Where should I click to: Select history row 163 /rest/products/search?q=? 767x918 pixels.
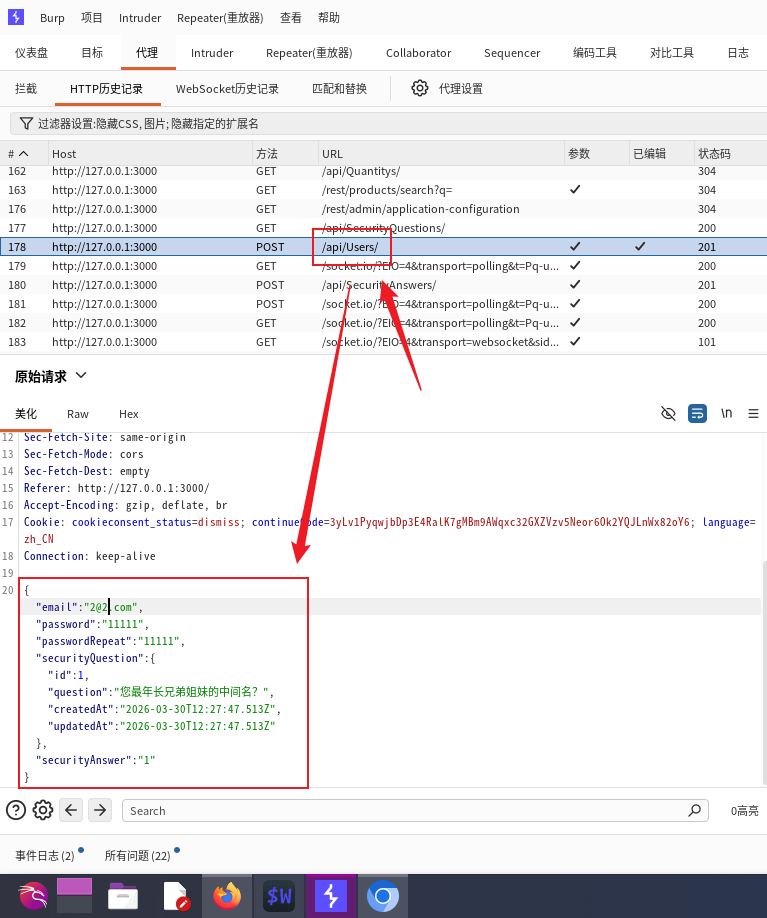(384, 190)
